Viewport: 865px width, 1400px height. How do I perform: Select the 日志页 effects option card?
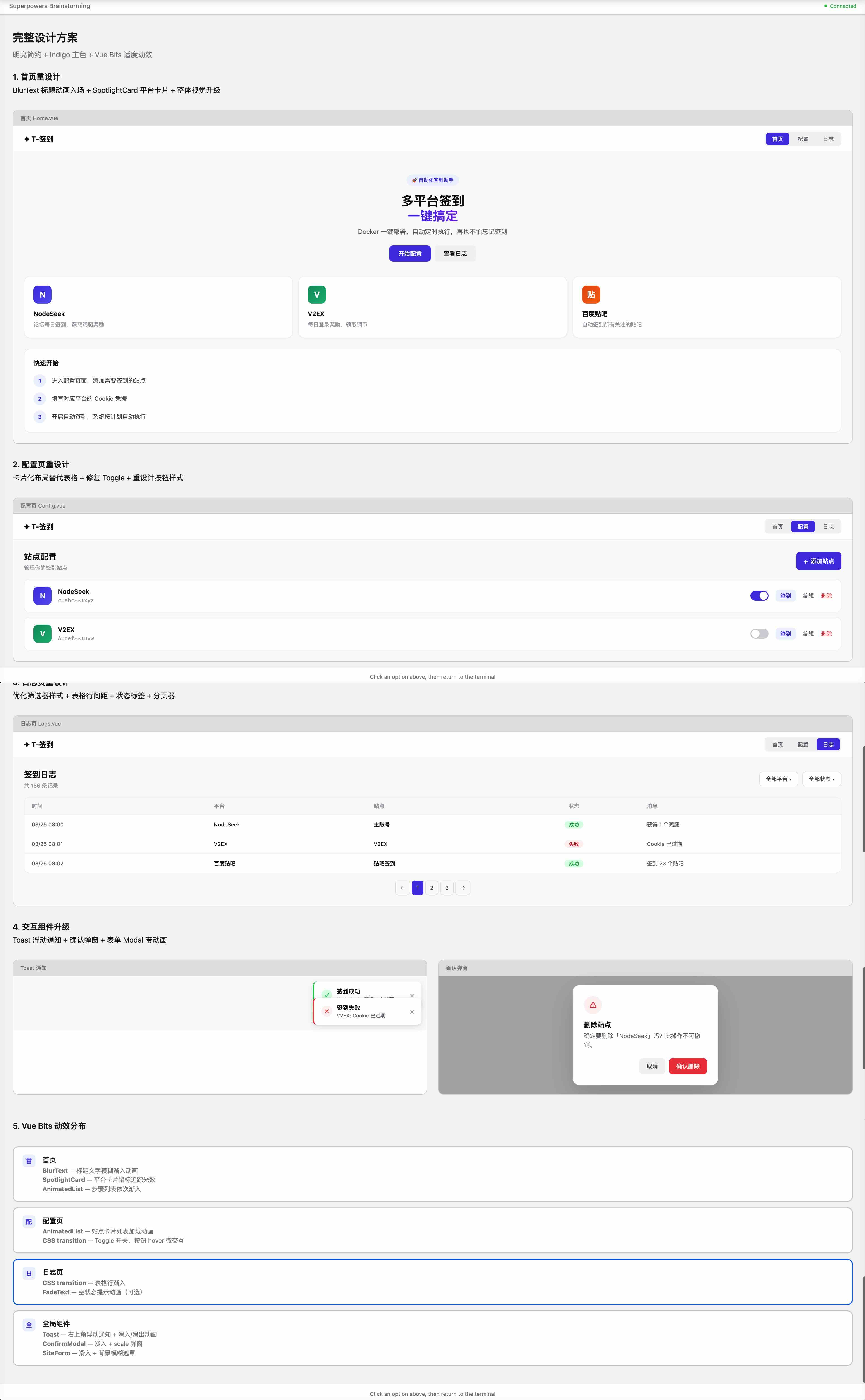coord(432,1282)
